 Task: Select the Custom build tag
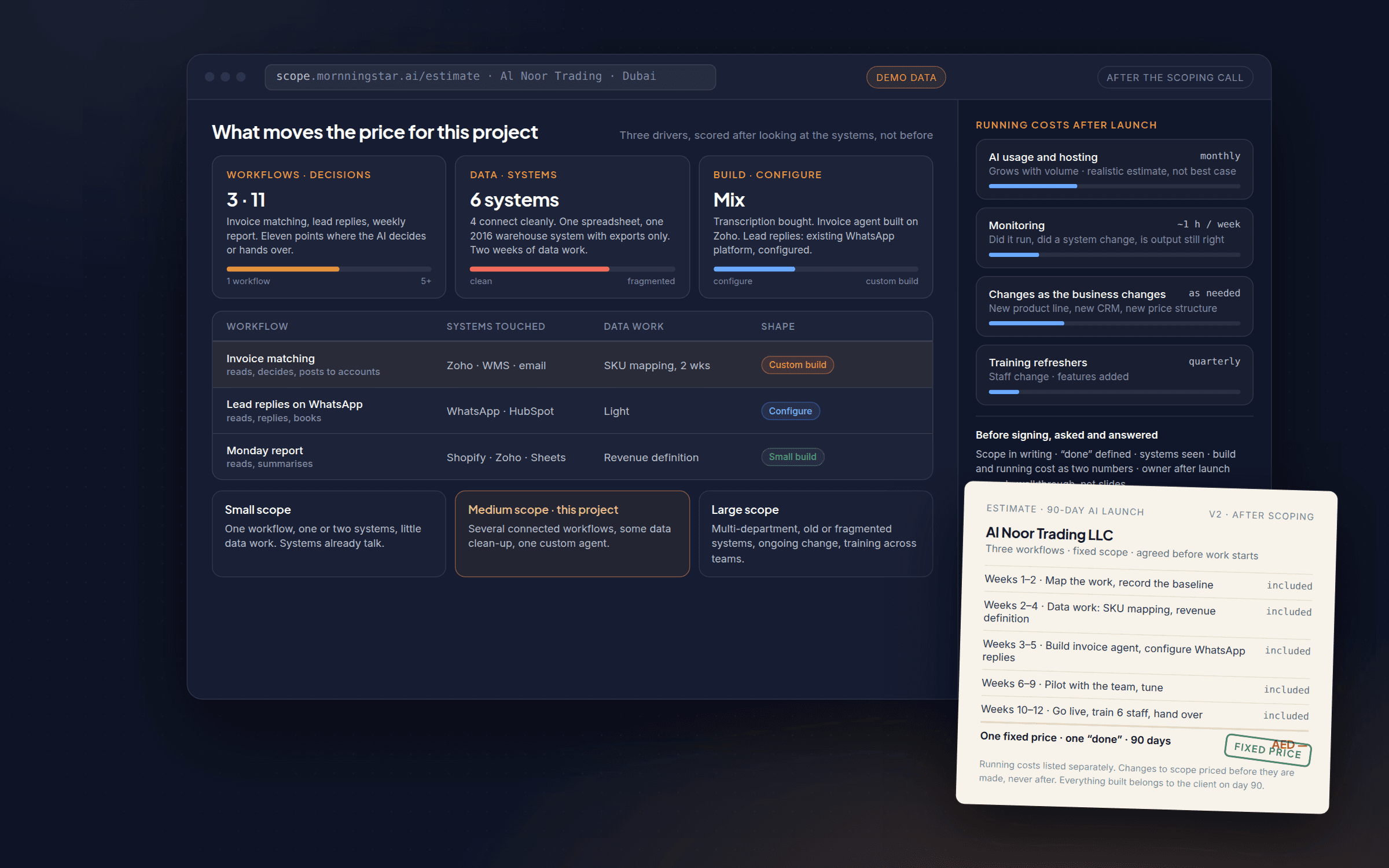click(x=798, y=365)
